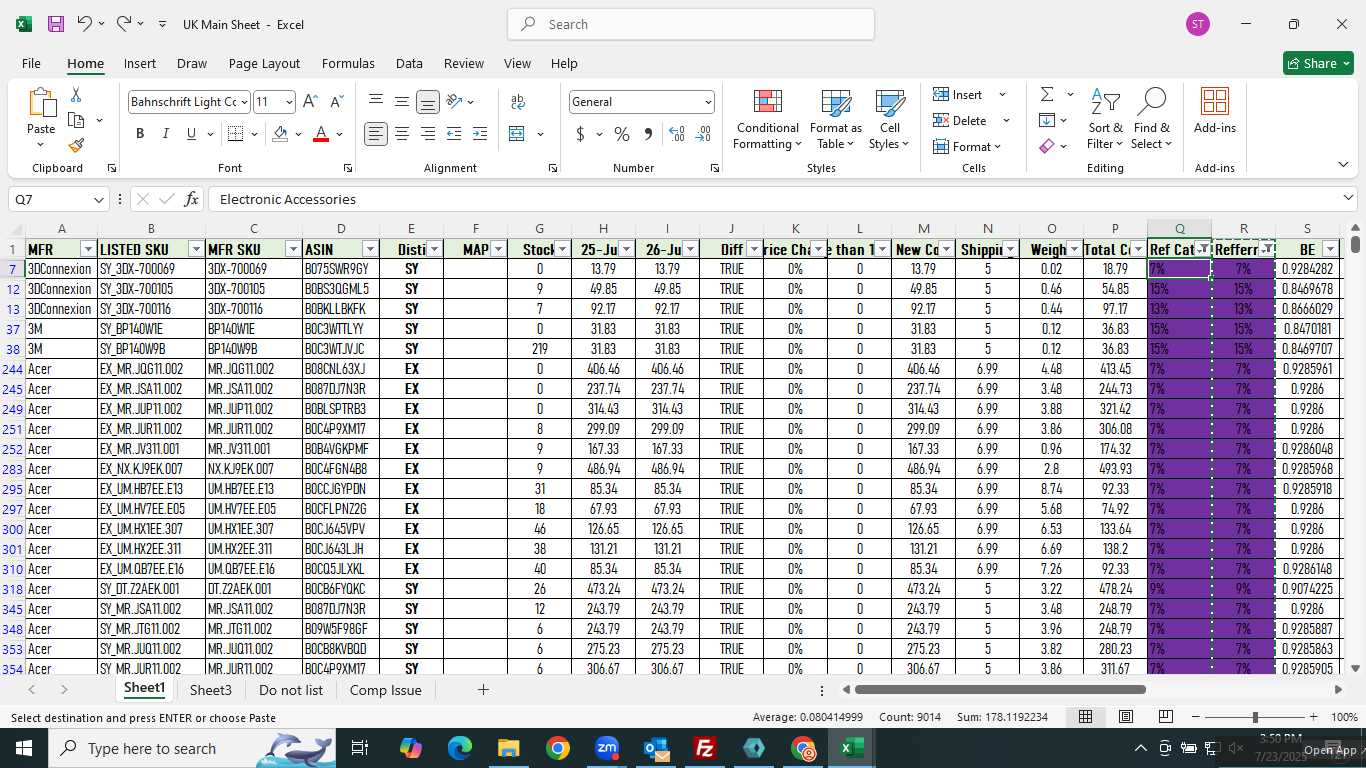
Task: Click the ST account avatar
Action: (1197, 24)
